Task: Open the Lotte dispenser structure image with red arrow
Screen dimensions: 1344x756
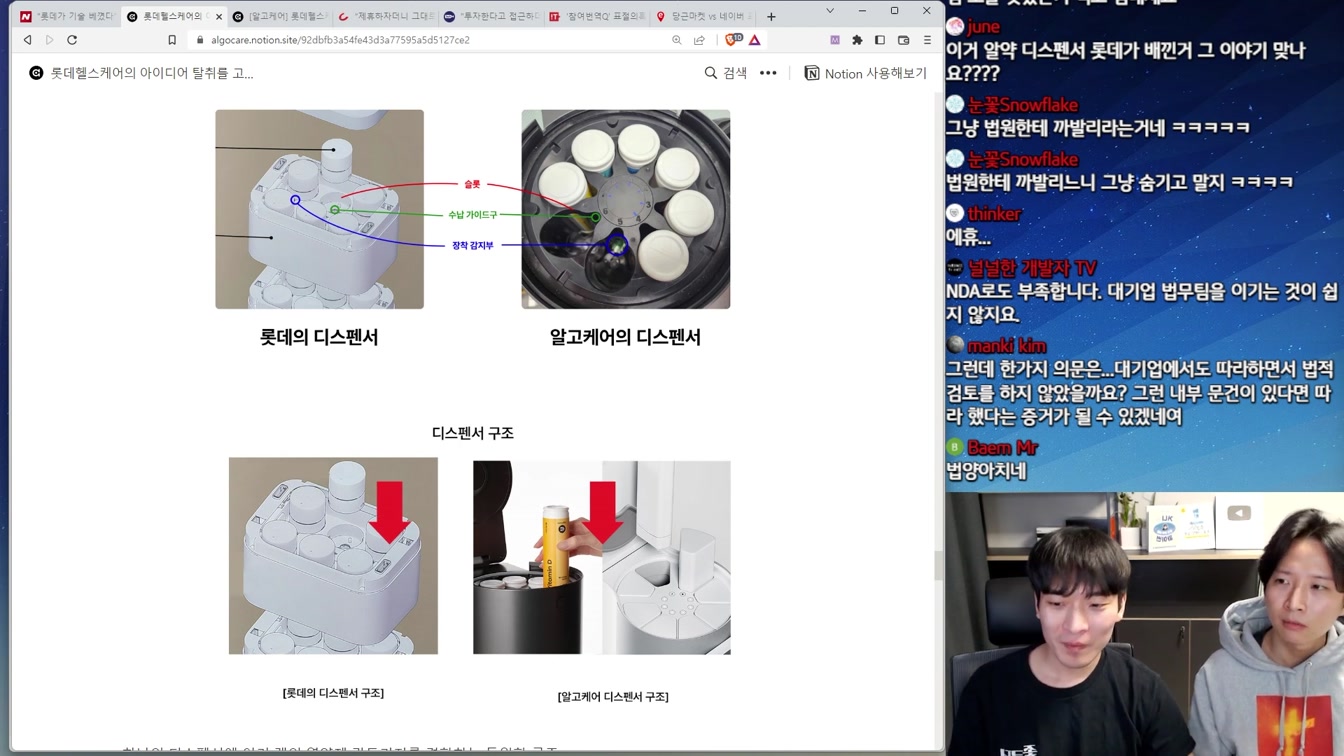Action: (333, 556)
